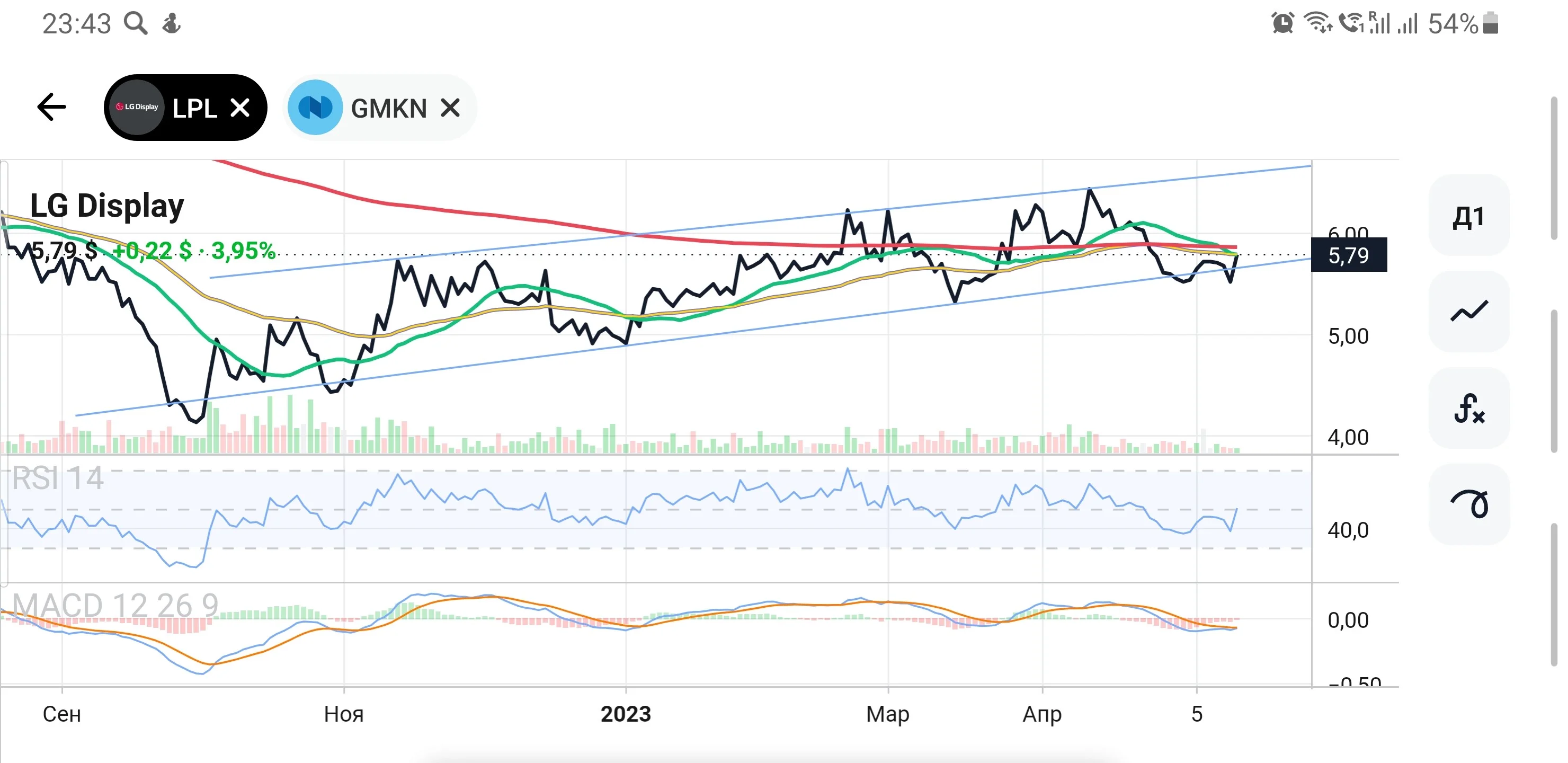Switch to the GMKN ticker chip

tap(379, 108)
